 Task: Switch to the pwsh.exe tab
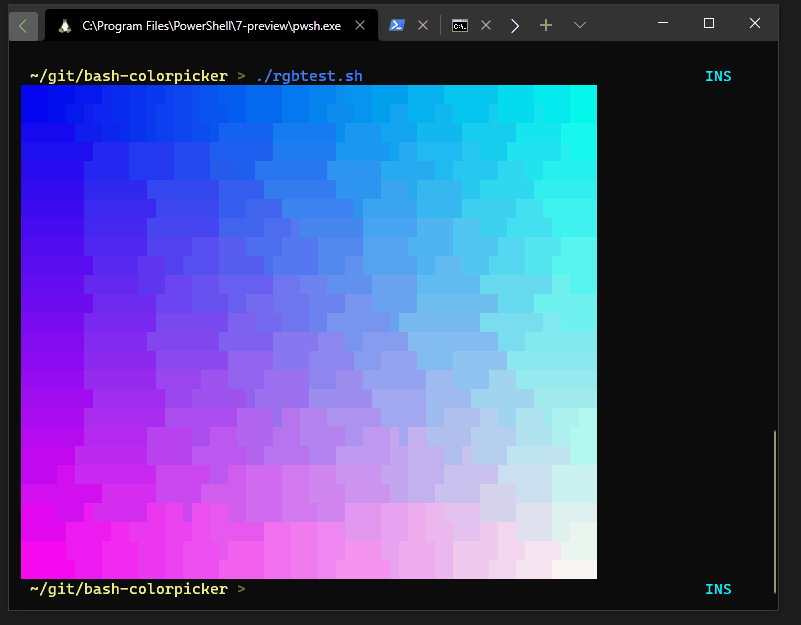point(200,25)
